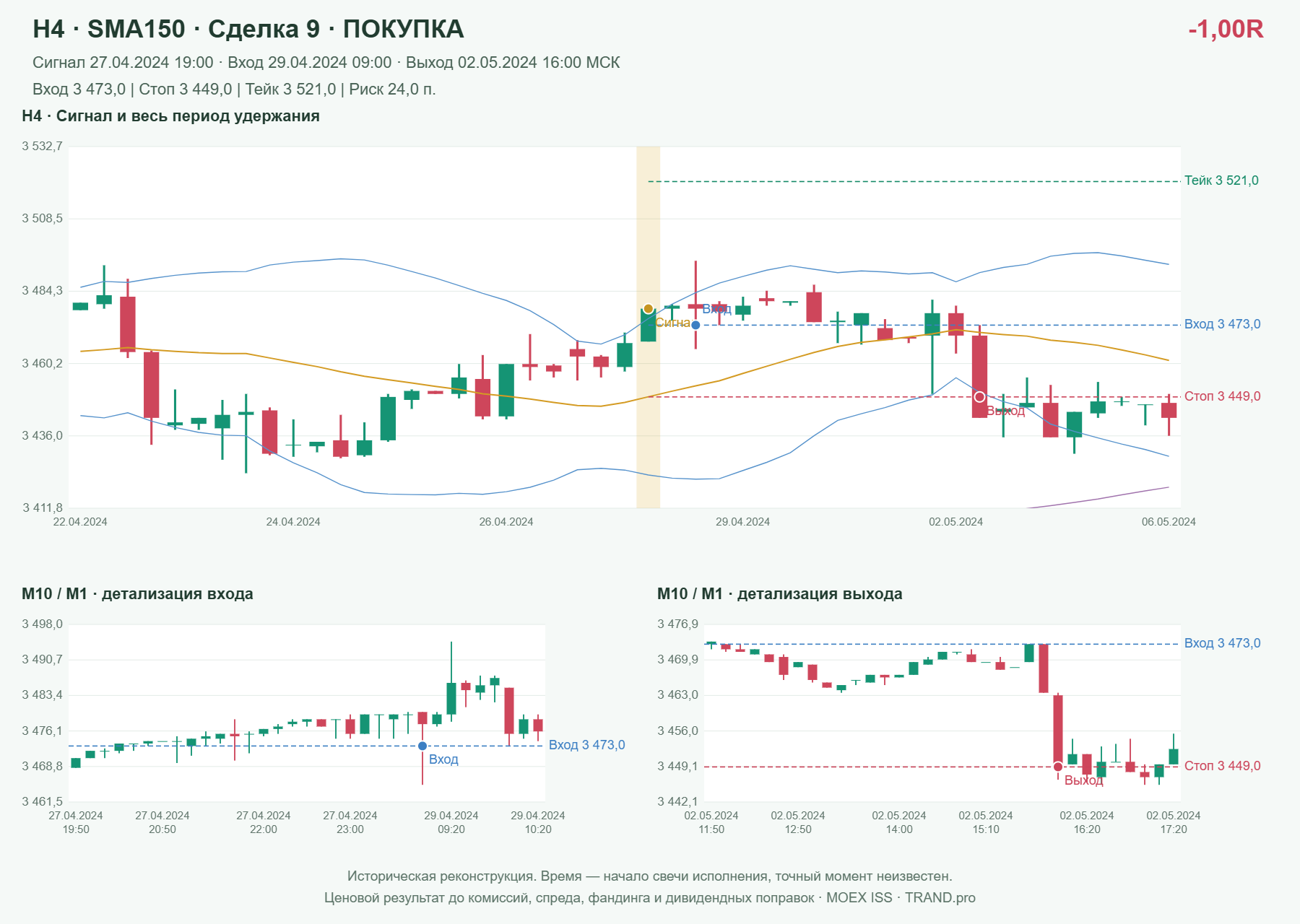Image resolution: width=1300 pixels, height=924 pixels.
Task: Click the highlighted beige signal candle band
Action: click(648, 327)
